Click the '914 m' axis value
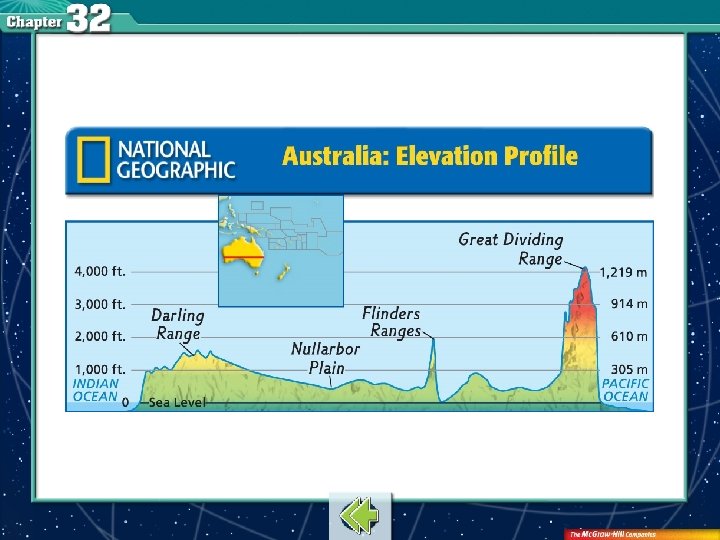This screenshot has height=540, width=720. pos(629,304)
